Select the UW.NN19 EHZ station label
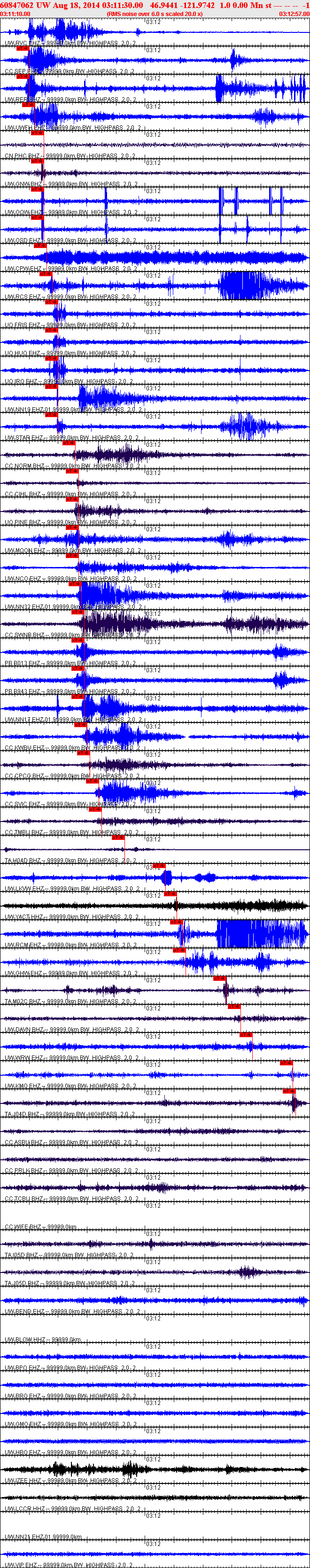 pos(73,410)
